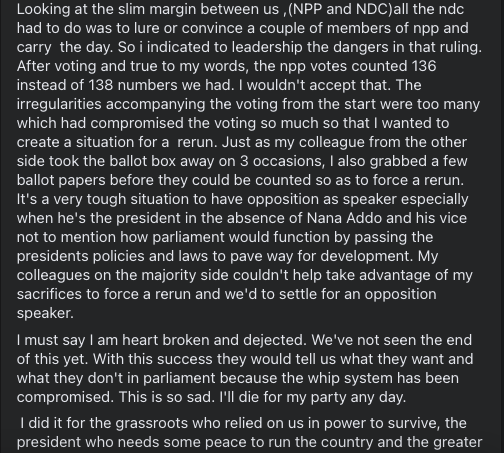Click the phrase "This is so sad"
504x453 pixels.
[167, 397]
